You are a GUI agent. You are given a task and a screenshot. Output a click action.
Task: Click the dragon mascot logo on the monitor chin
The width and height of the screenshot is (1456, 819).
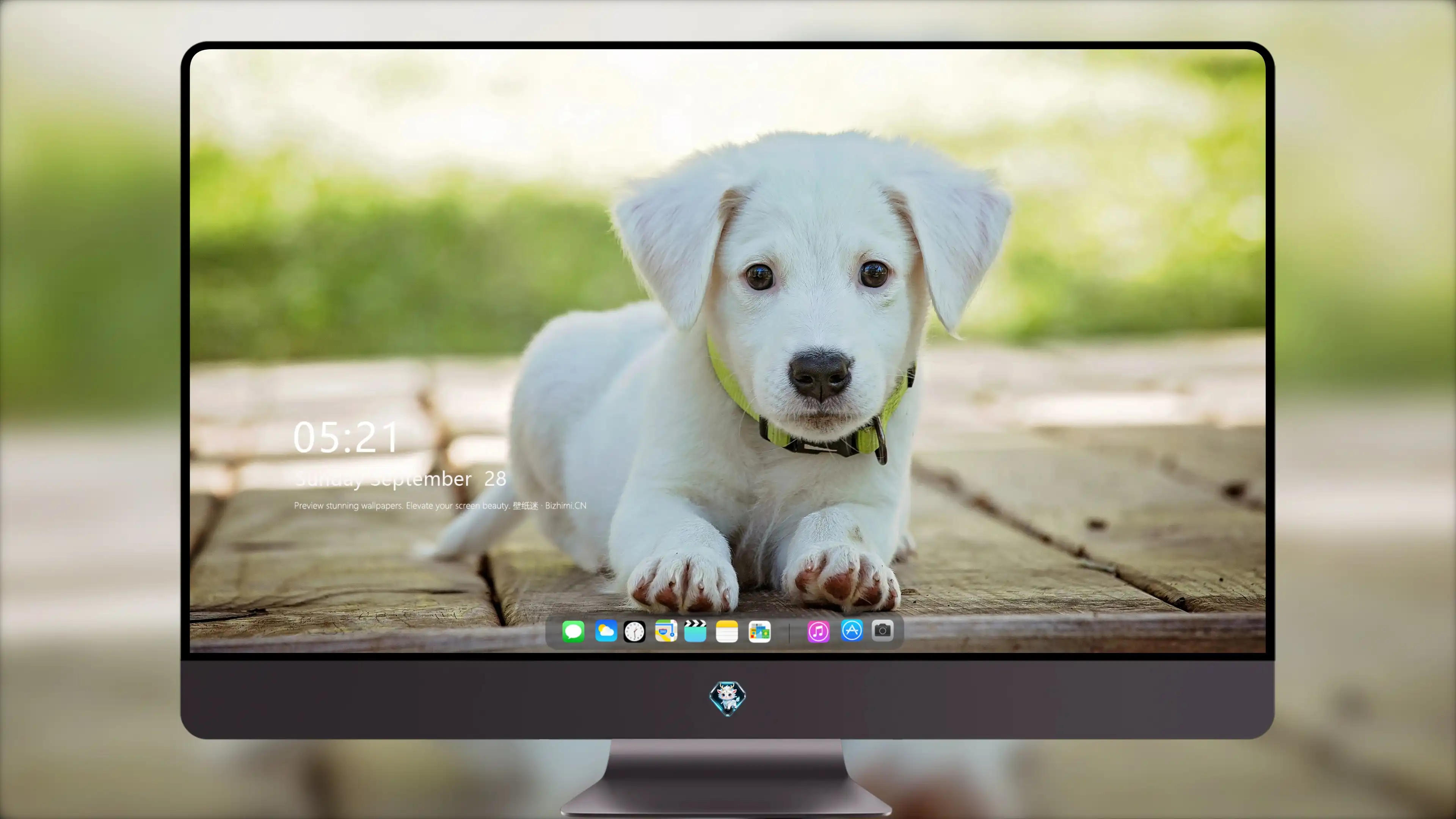(728, 698)
